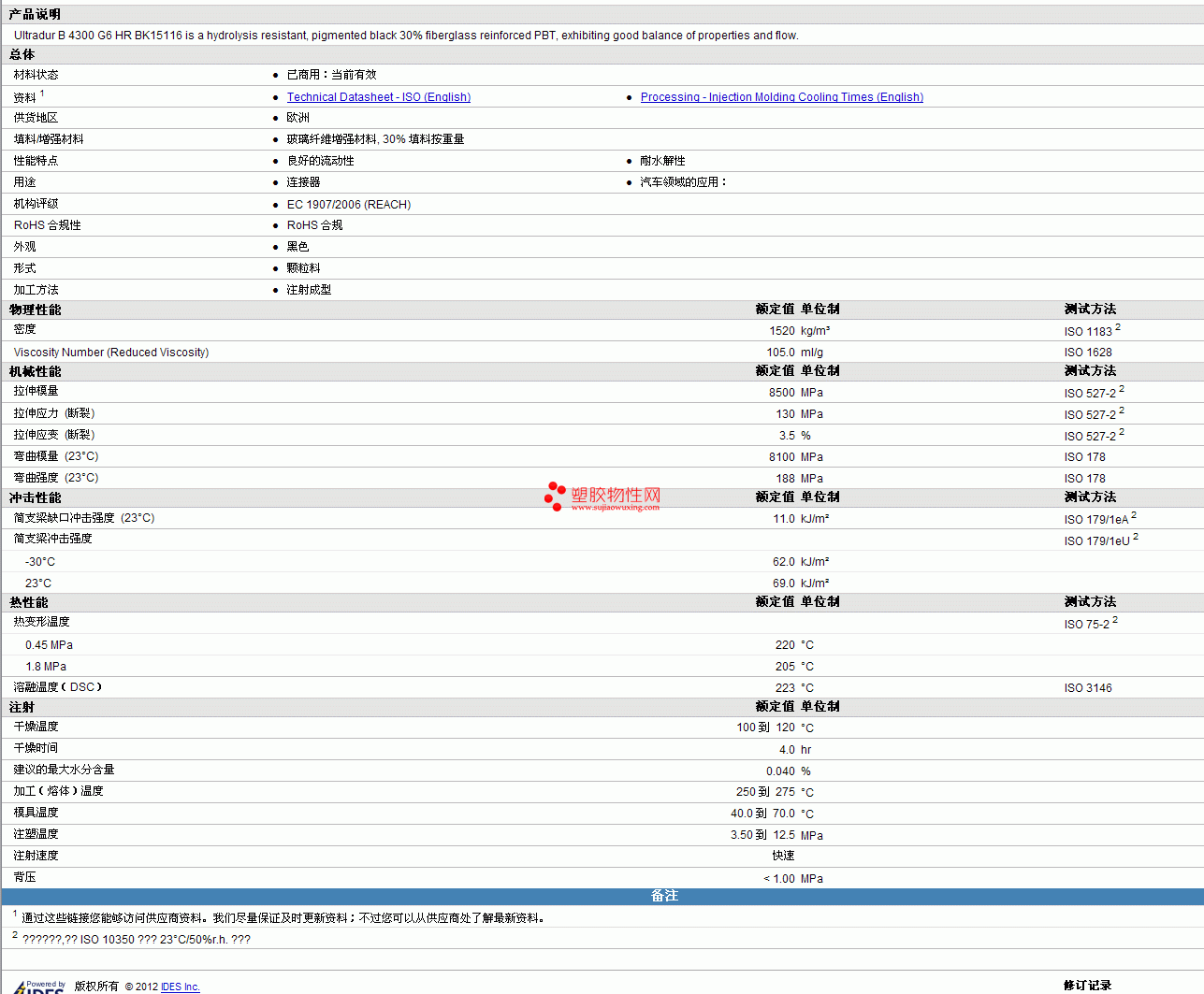The width and height of the screenshot is (1204, 994).
Task: Click the ISO 1628 test method
Action: click(x=1088, y=353)
